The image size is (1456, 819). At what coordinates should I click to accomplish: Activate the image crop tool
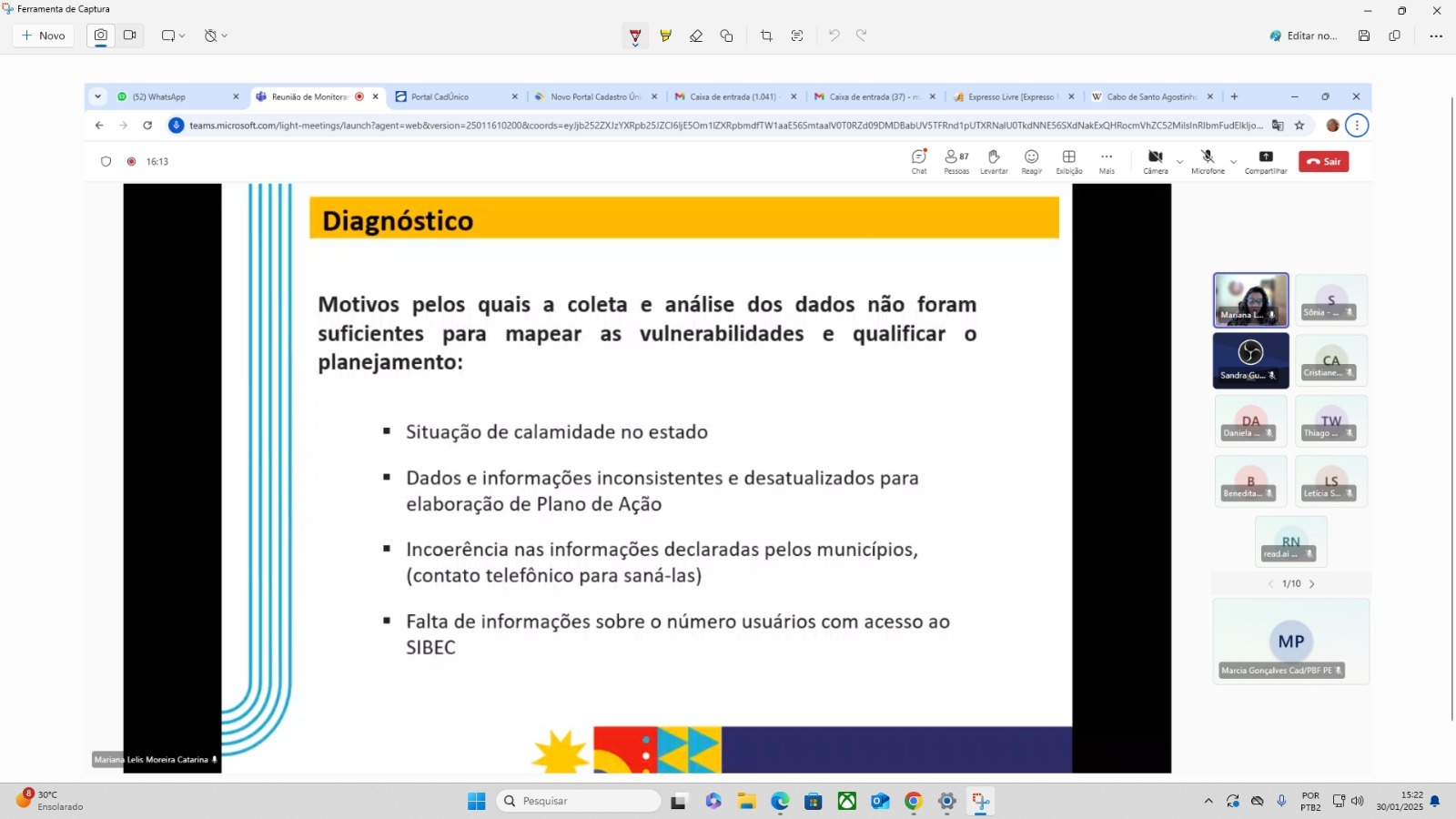pos(766,35)
